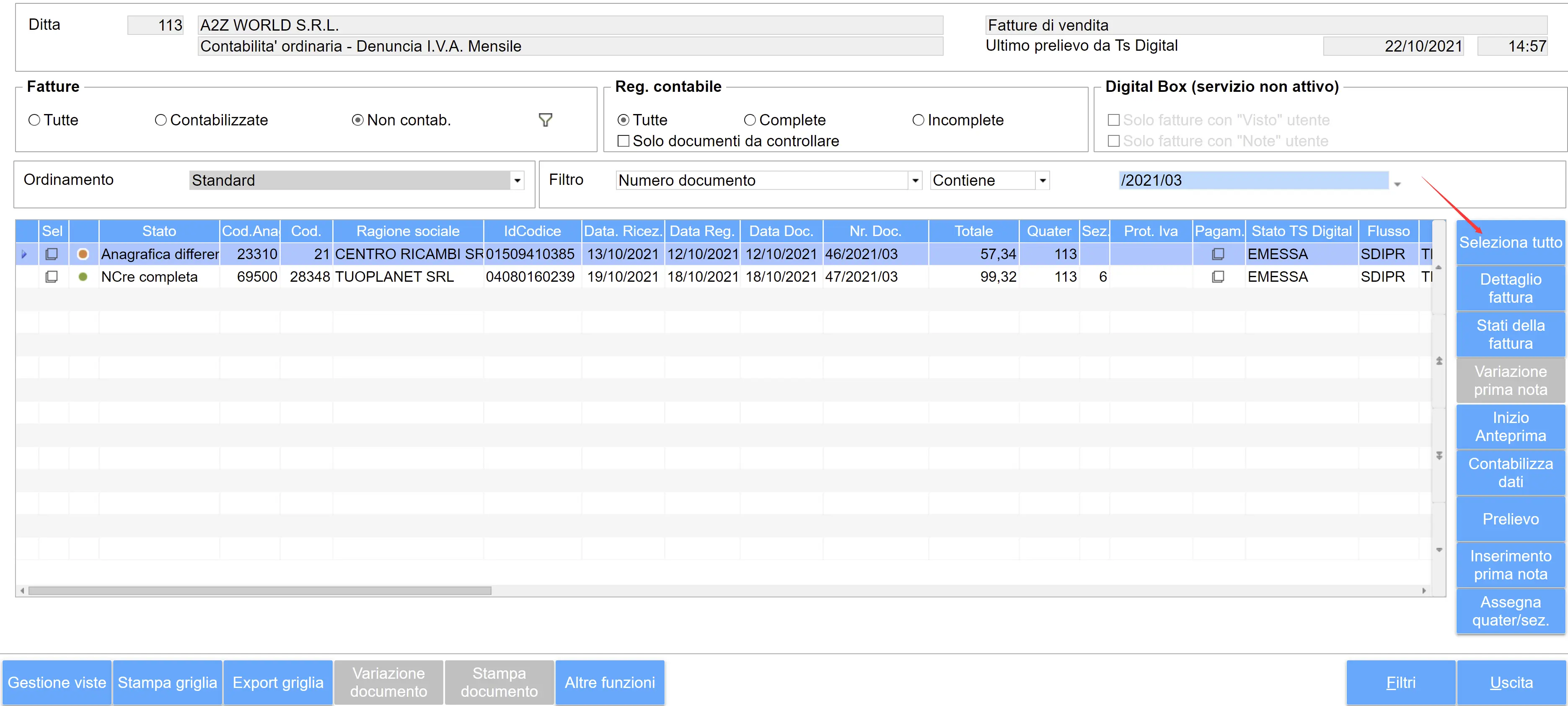Click the horizontal scrollbar thumb under grid
Viewport: 1568px width, 706px height.
click(259, 590)
